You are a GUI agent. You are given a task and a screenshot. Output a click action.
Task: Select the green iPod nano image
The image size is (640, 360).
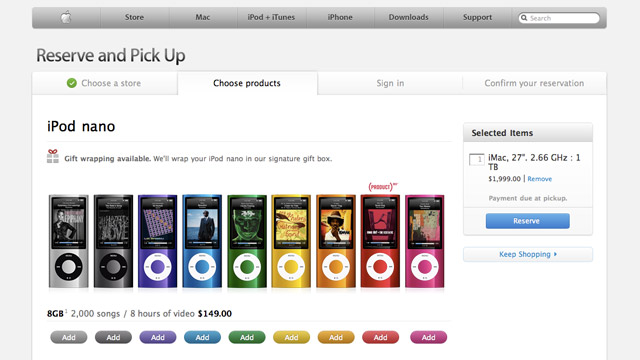tap(247, 241)
